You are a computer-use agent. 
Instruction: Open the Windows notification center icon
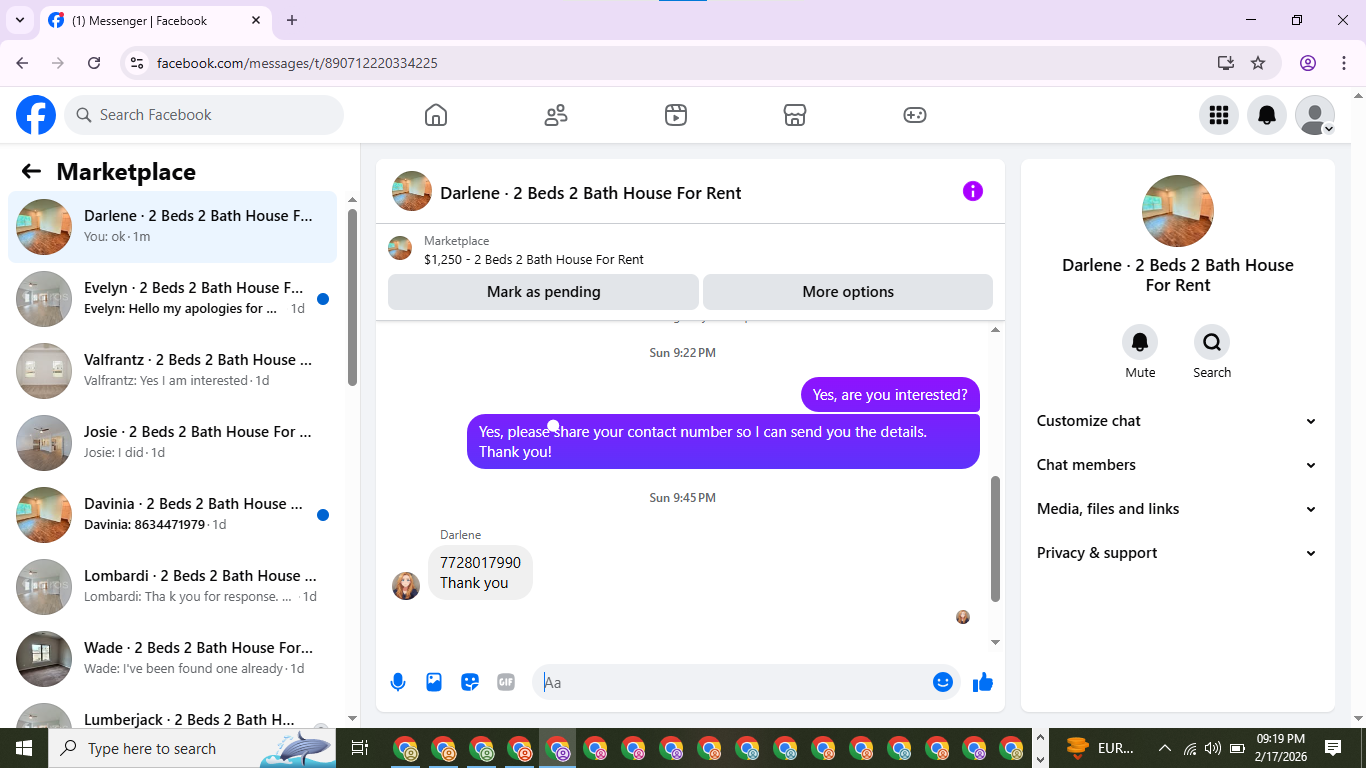pyautogui.click(x=1333, y=748)
